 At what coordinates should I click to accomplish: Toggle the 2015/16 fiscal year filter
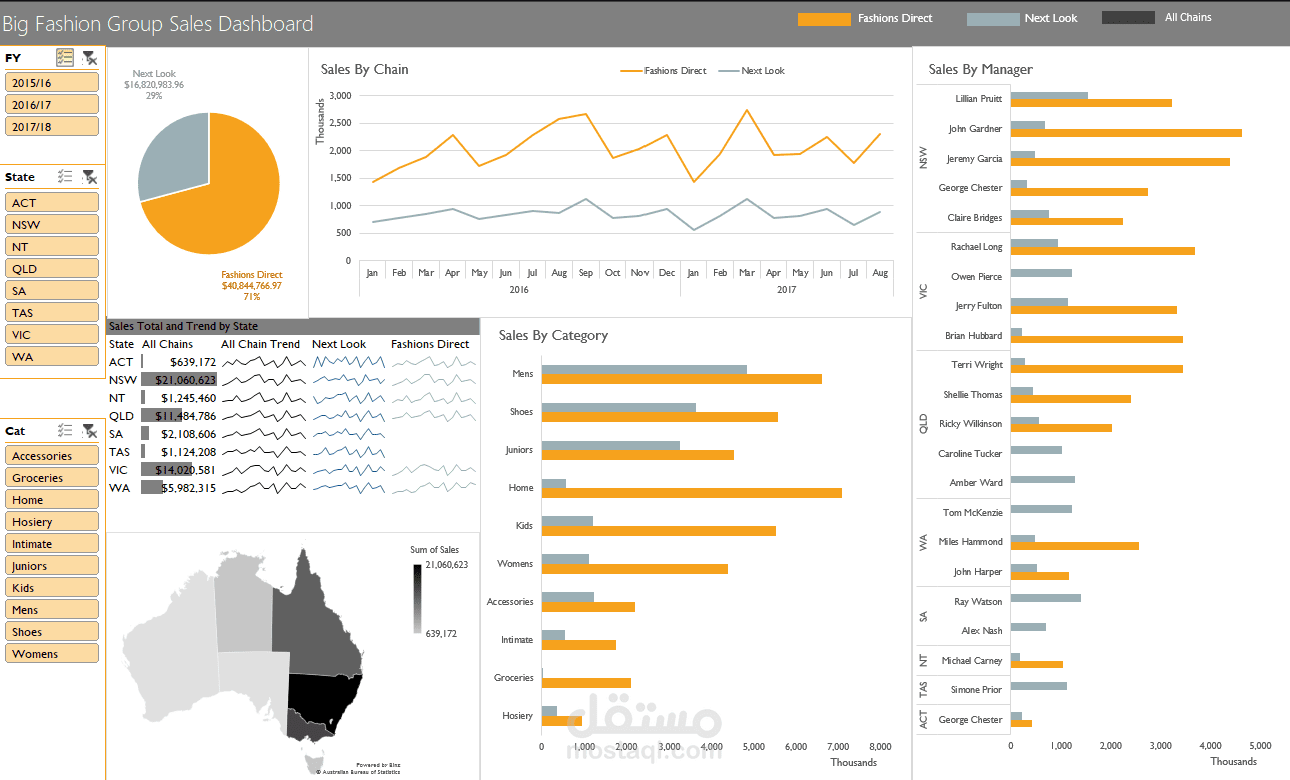[x=51, y=82]
